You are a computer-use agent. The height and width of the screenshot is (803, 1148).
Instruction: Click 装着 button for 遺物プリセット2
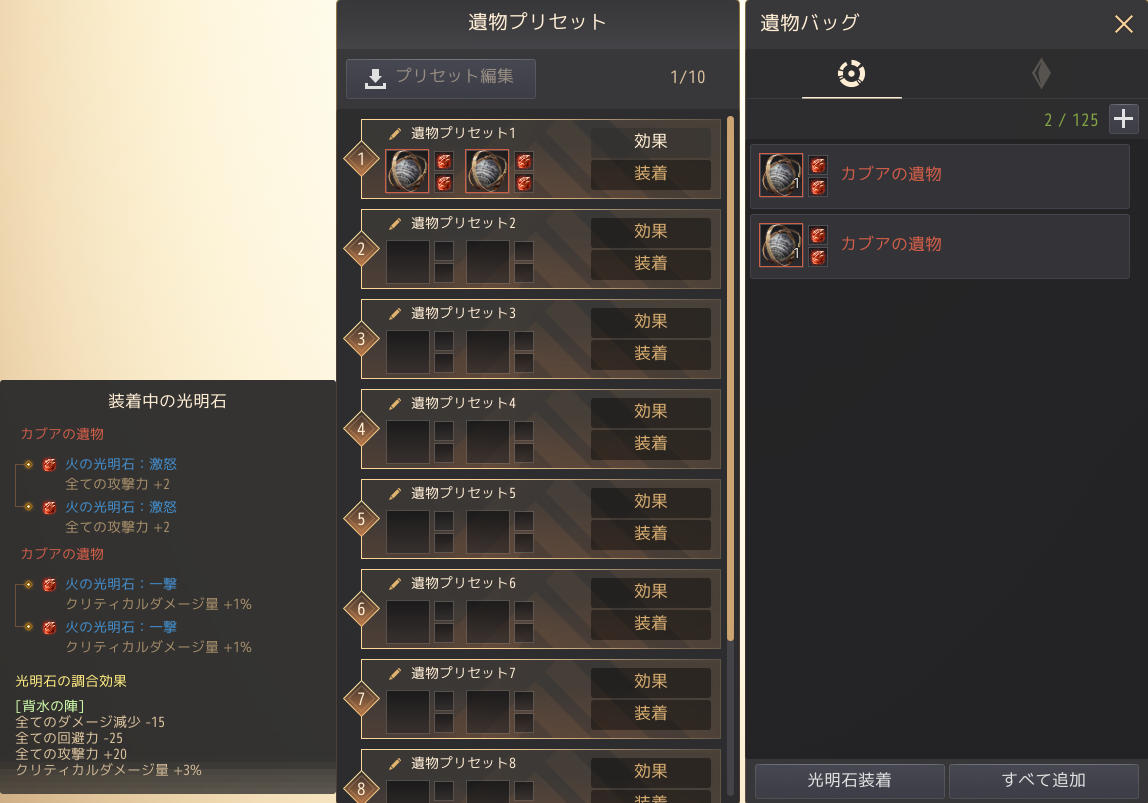[x=650, y=264]
